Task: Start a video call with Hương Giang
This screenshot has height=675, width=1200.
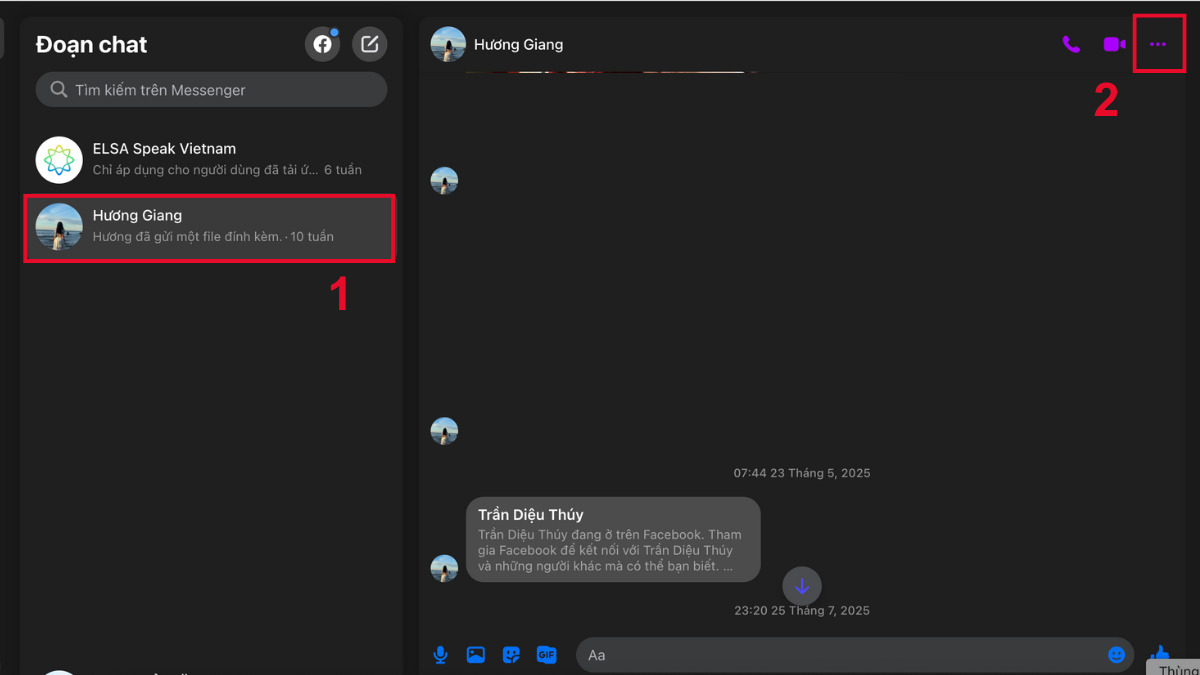Action: tap(1114, 44)
